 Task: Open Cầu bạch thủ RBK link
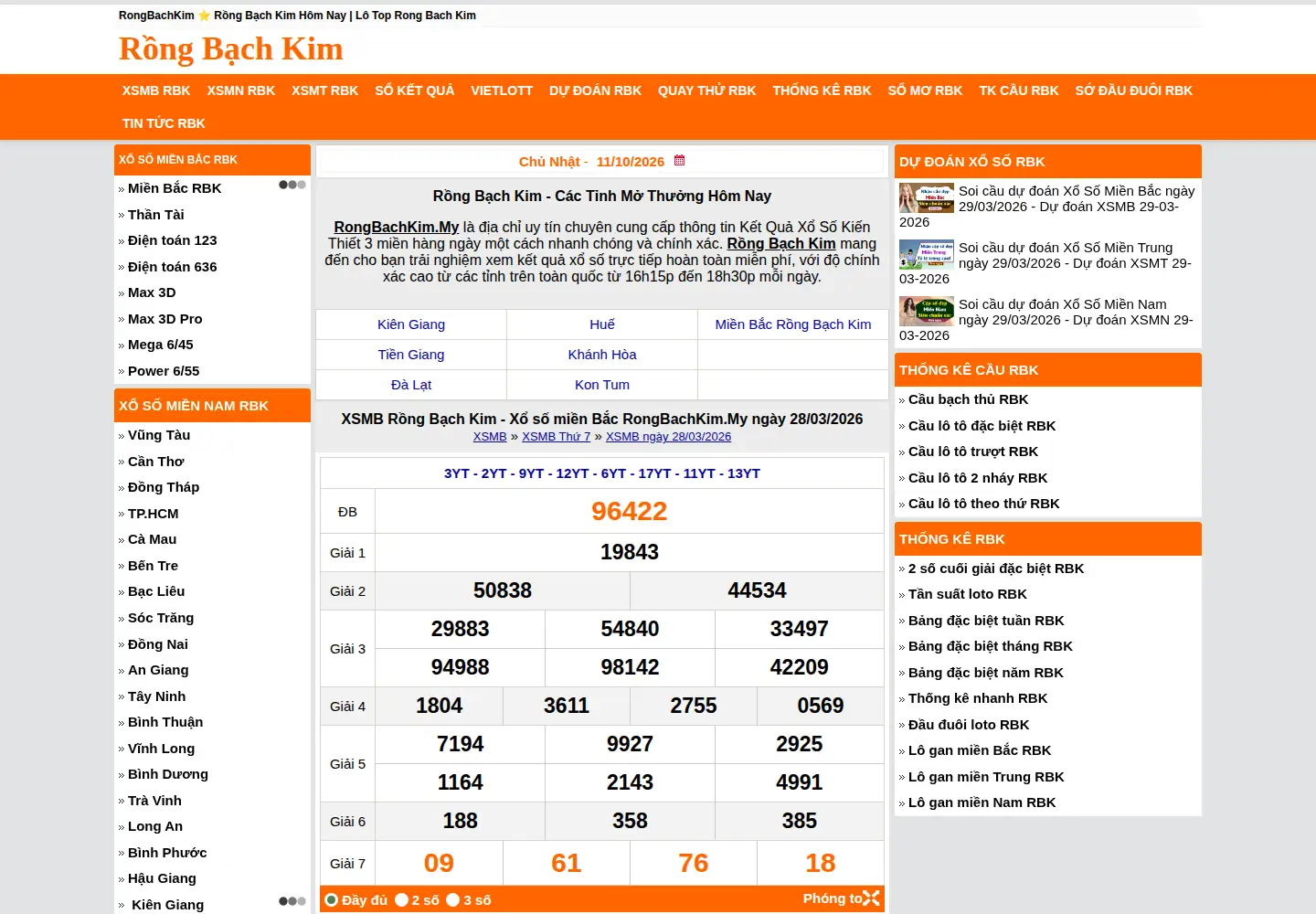[969, 399]
